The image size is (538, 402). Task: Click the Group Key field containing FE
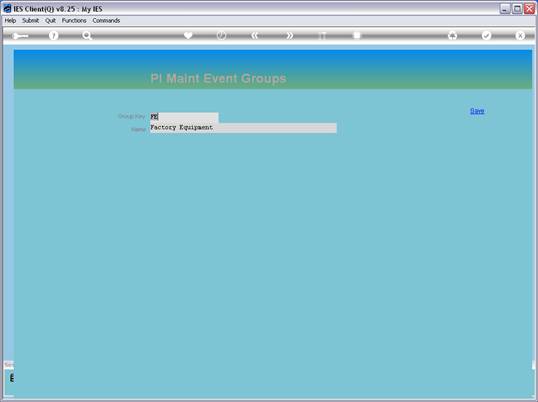point(184,117)
